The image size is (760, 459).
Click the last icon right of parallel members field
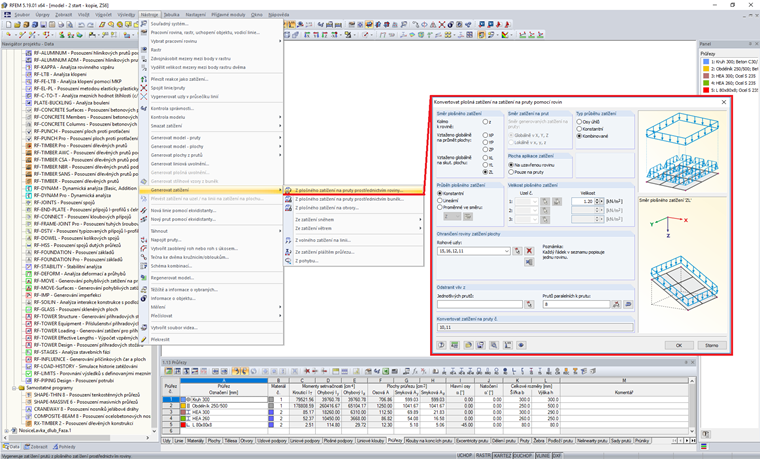coord(628,304)
